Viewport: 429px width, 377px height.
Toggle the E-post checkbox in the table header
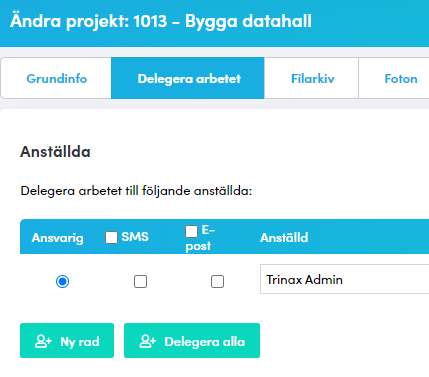[191, 231]
